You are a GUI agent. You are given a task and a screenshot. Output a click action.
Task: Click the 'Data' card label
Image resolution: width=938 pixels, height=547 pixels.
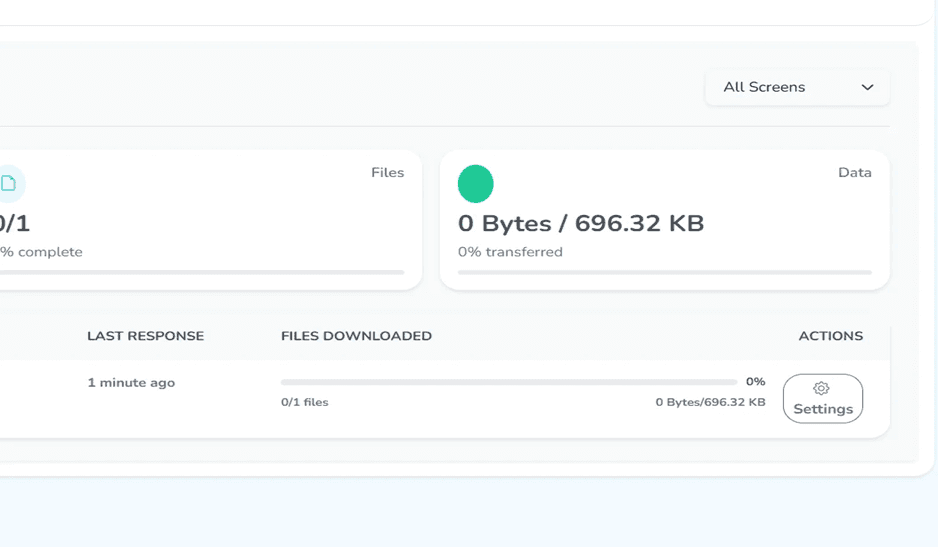point(855,172)
